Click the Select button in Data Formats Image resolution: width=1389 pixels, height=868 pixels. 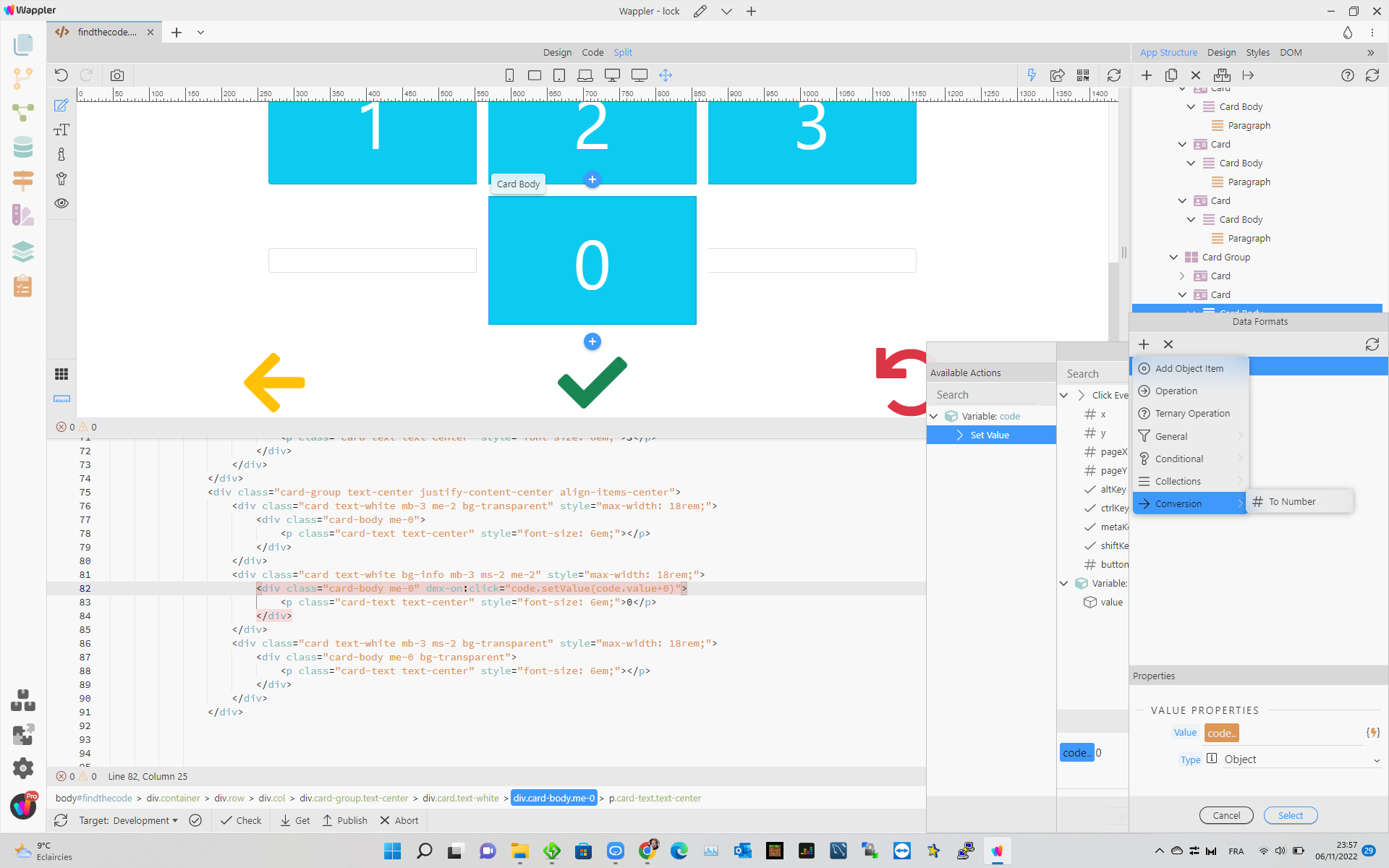pos(1291,815)
